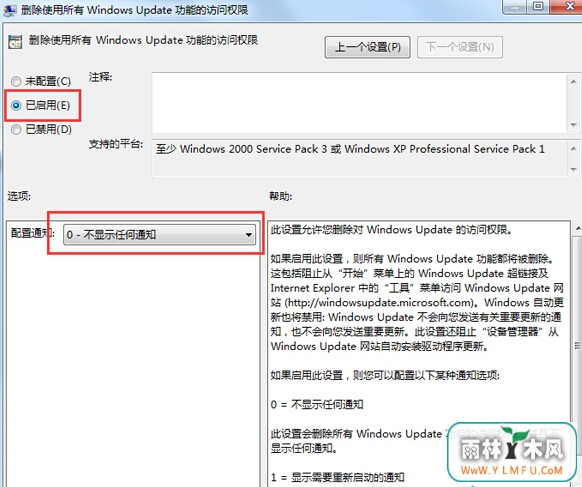
Task: Click the 选项: label
Action: click(x=19, y=196)
